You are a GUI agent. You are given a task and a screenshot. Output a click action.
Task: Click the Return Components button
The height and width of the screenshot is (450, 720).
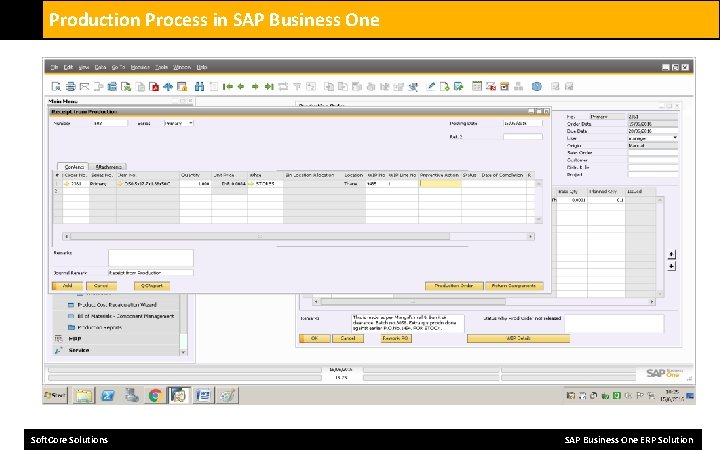coord(514,286)
